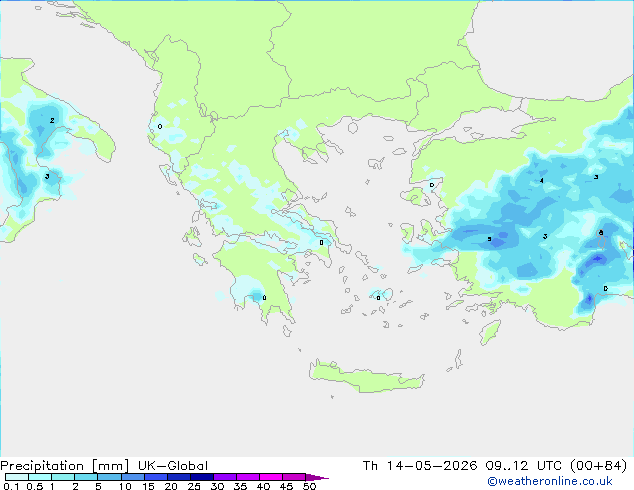Screen dimensions: 634x490
Task: Pick the 10–15 mm legend color swatch
Action: (132, 477)
